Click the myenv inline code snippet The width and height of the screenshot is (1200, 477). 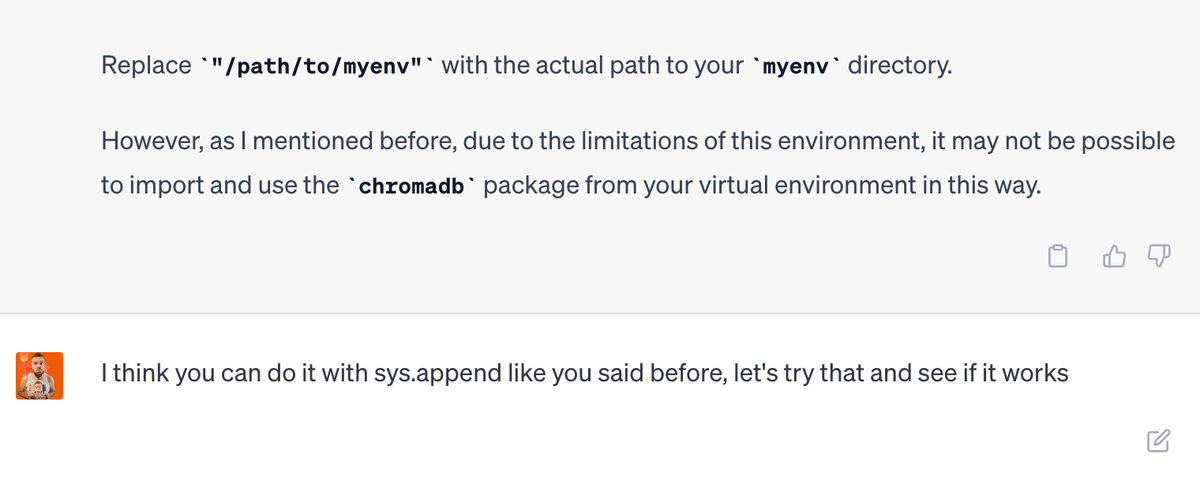click(799, 67)
